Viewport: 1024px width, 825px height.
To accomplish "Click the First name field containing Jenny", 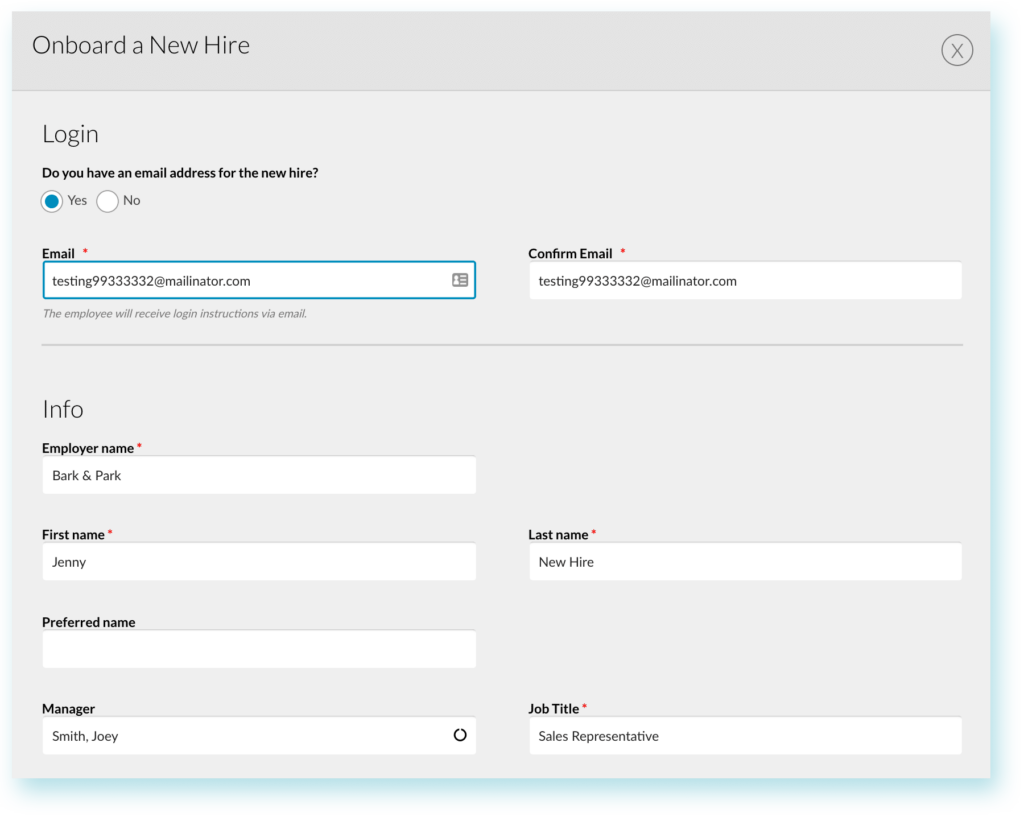I will tap(258, 562).
